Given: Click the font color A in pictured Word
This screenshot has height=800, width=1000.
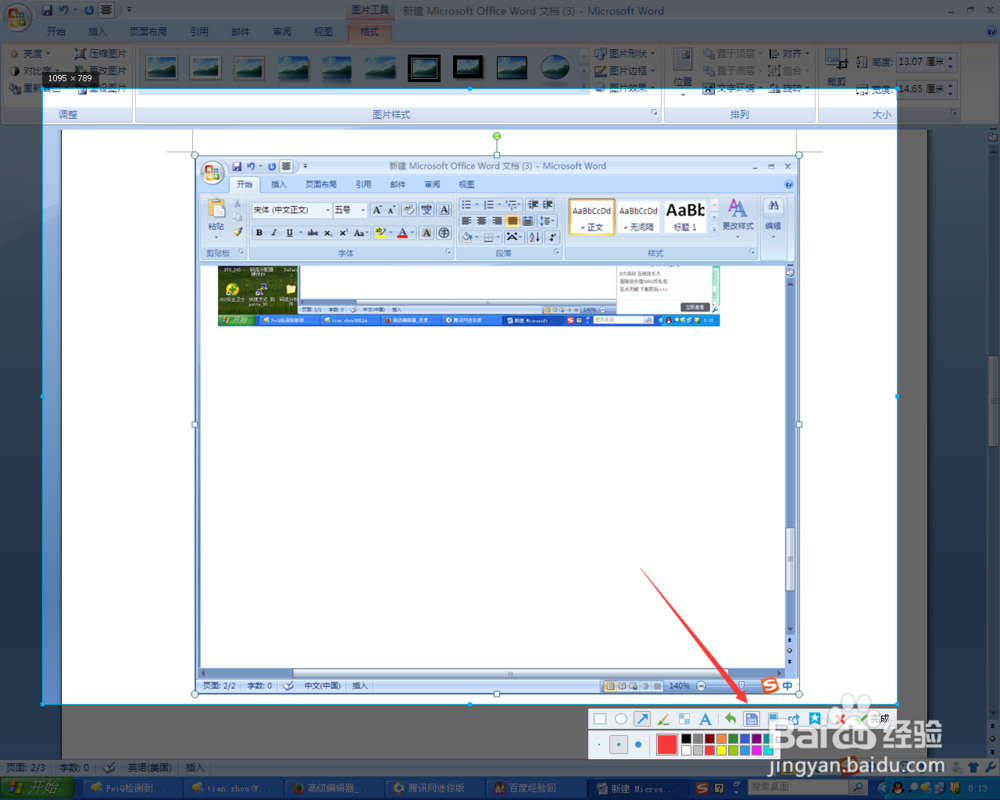Looking at the screenshot, I should click(402, 233).
